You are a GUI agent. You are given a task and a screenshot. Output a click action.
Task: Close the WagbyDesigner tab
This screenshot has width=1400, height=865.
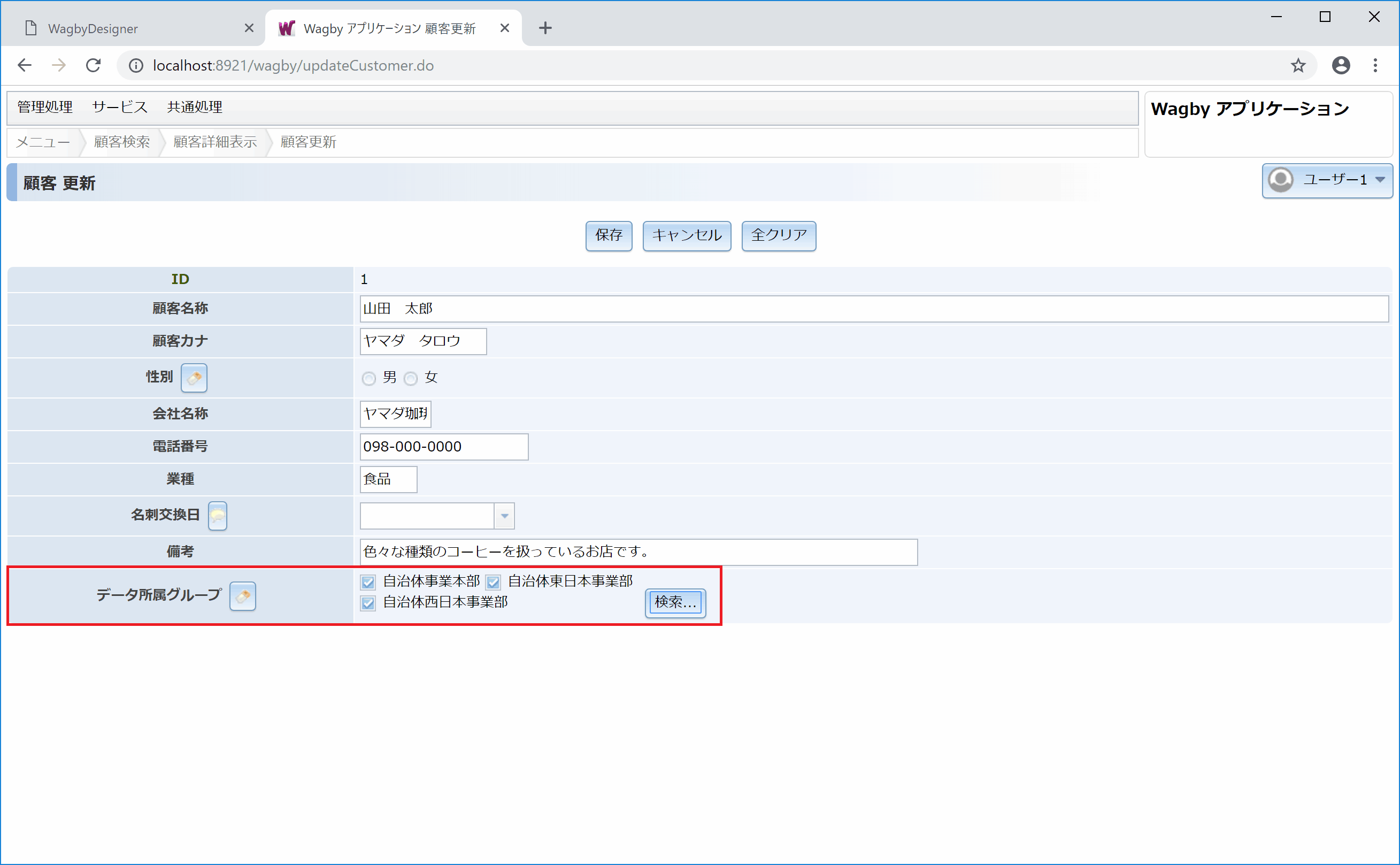(249, 27)
